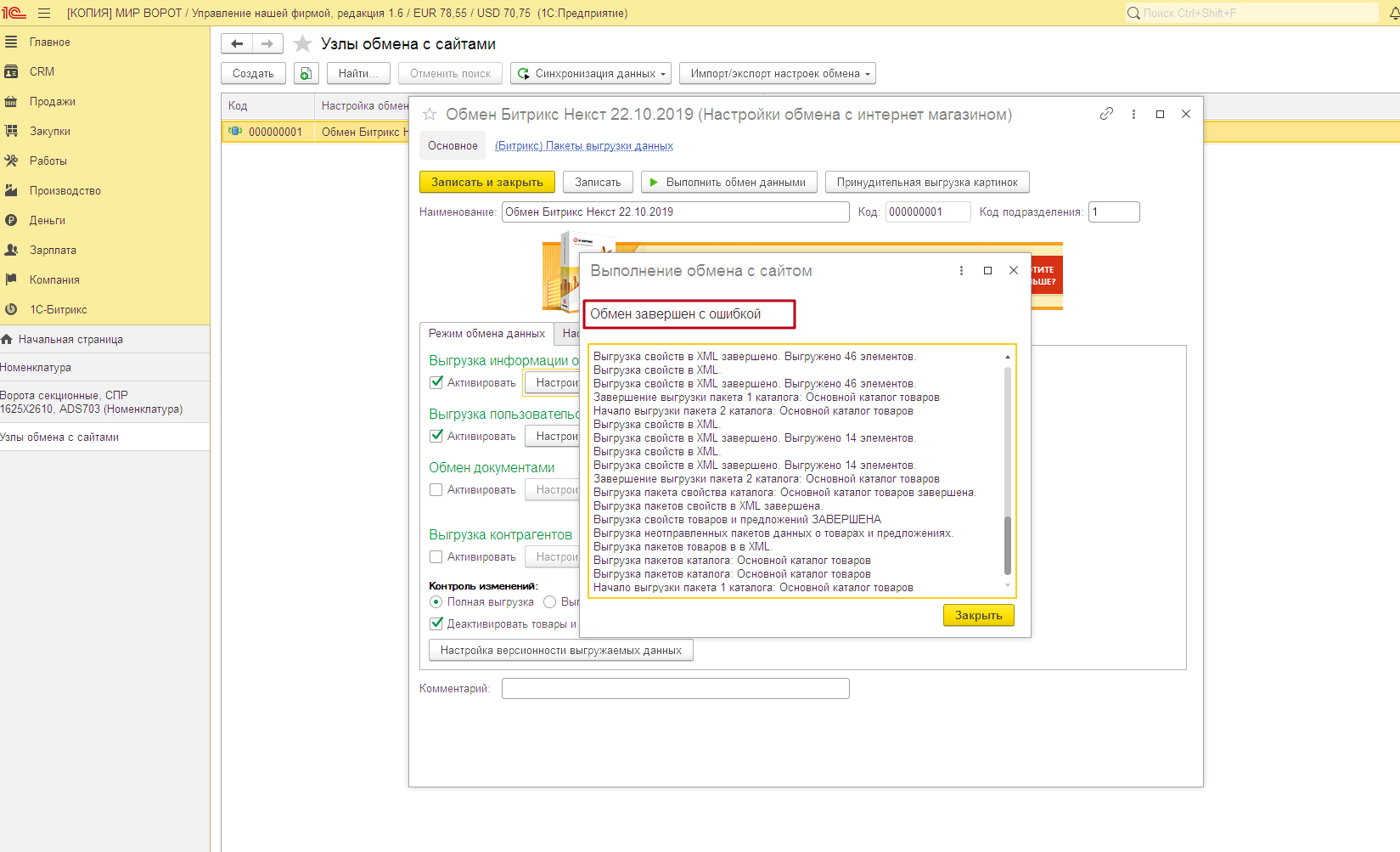The width and height of the screenshot is (1400, 852).
Task: Open the Зарплата section
Action: [53, 250]
